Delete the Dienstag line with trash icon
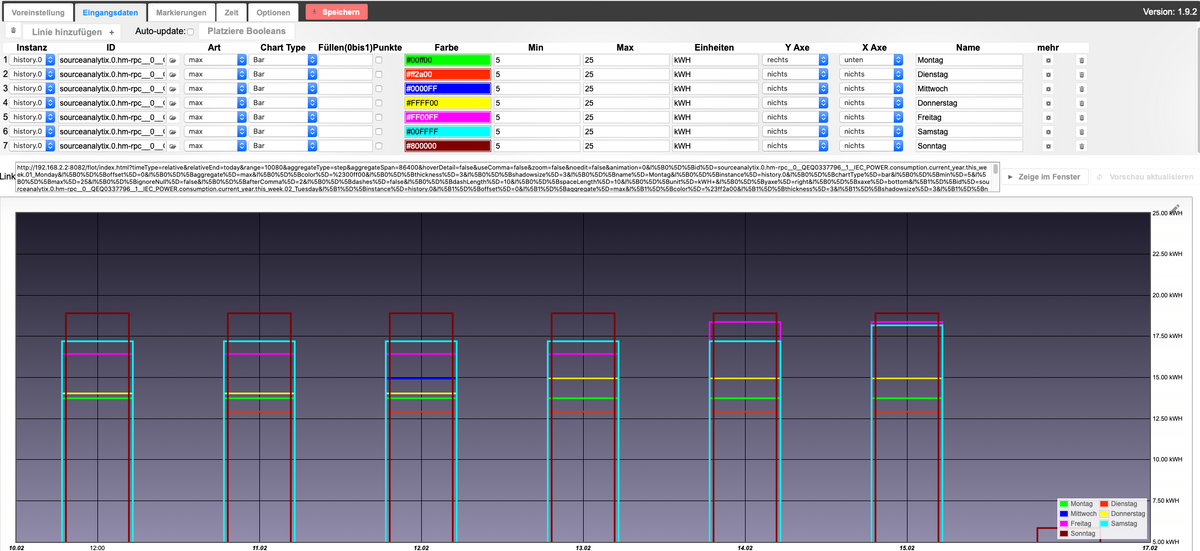 [1080, 74]
